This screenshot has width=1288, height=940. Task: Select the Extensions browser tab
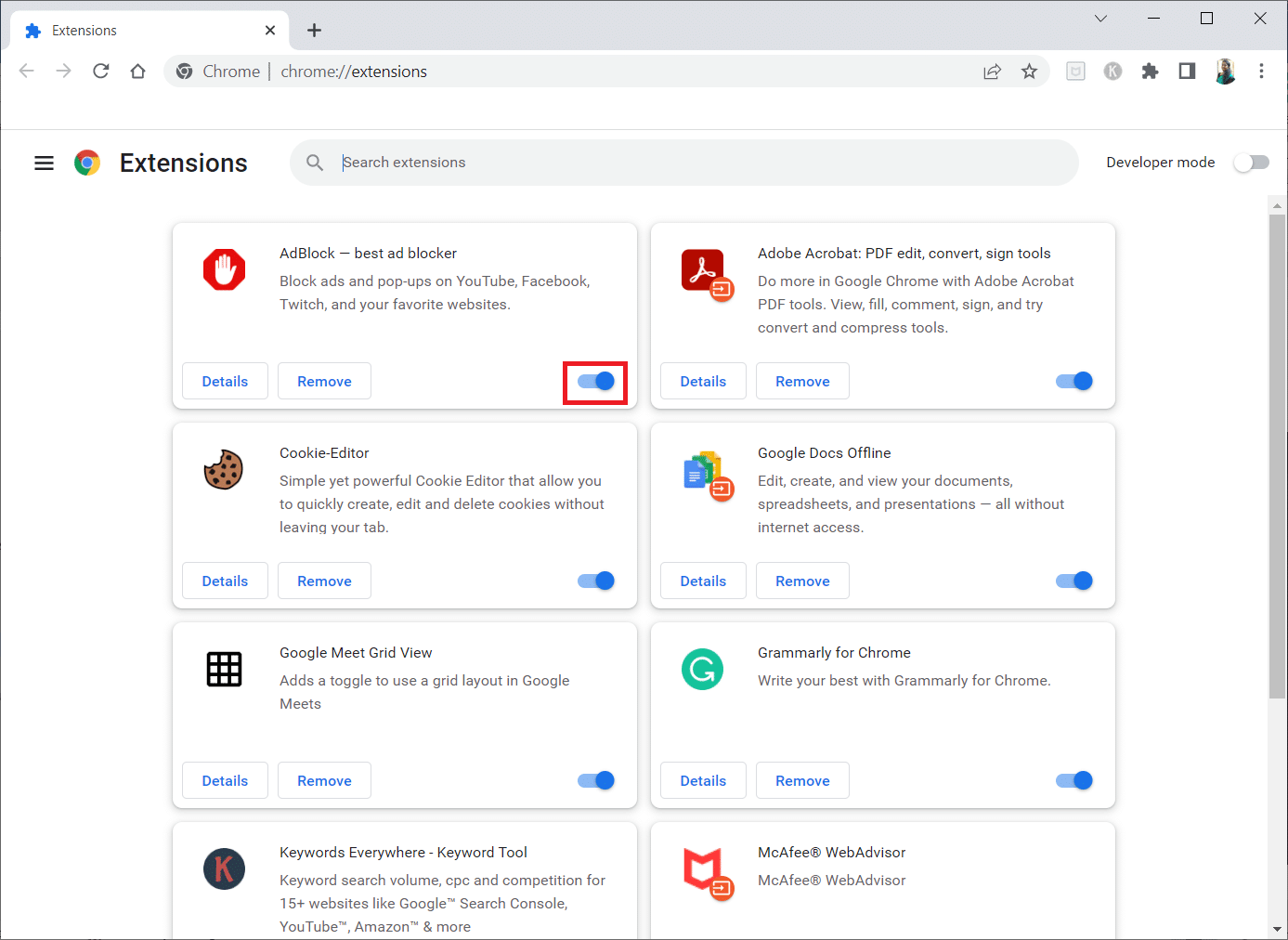[x=150, y=31]
